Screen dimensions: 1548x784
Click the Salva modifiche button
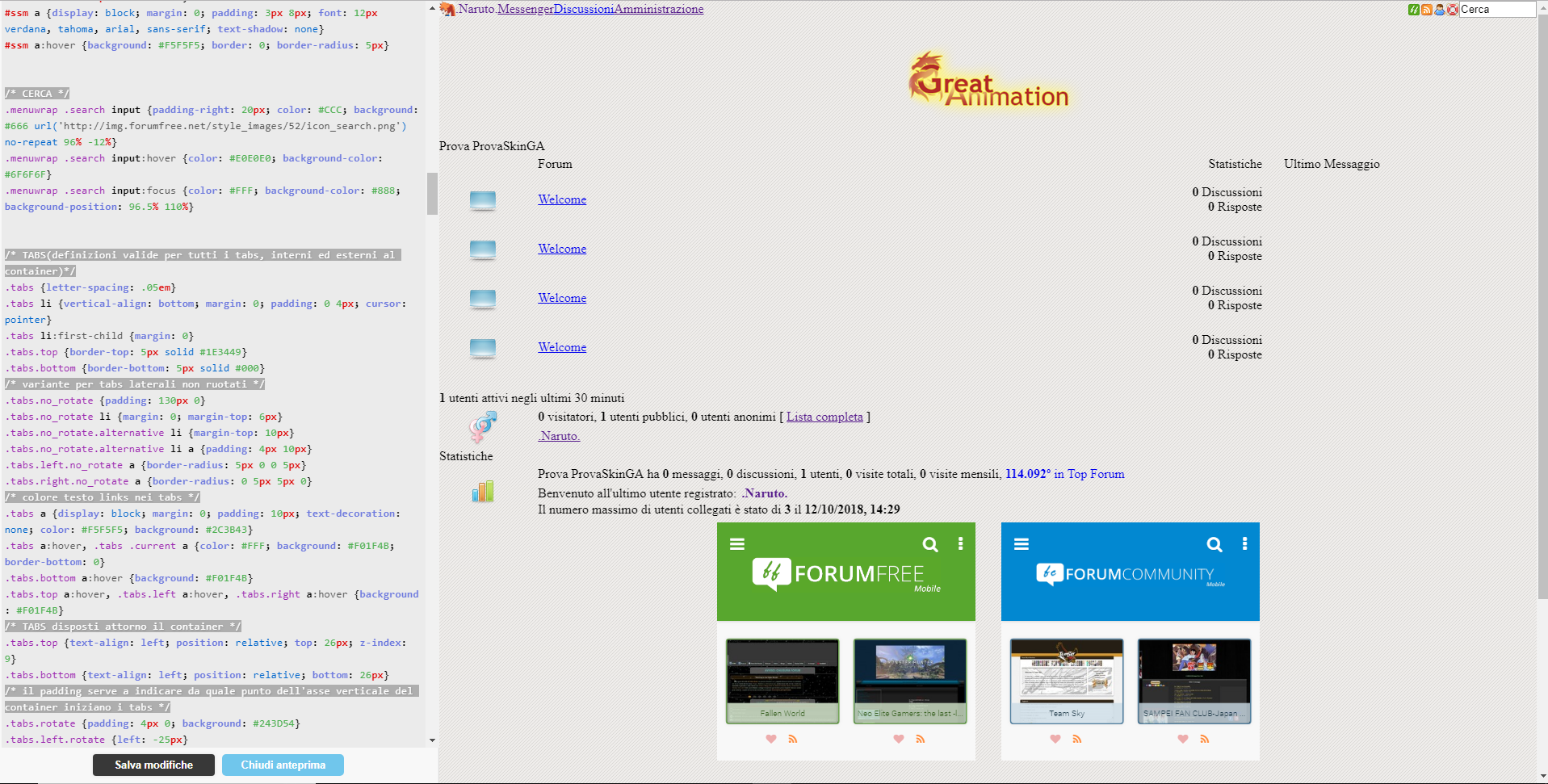pos(153,765)
